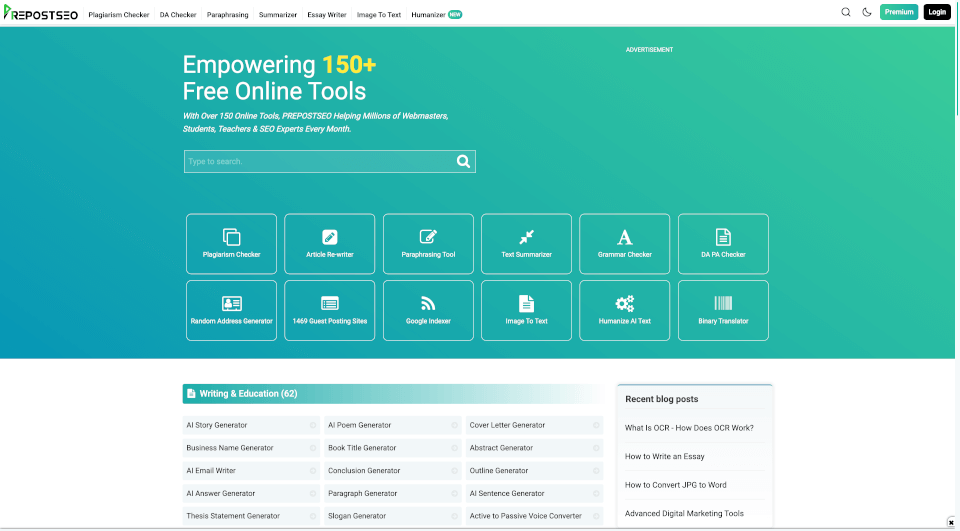Open DA Checker in the top menu
The height and width of the screenshot is (531, 960).
pos(178,15)
